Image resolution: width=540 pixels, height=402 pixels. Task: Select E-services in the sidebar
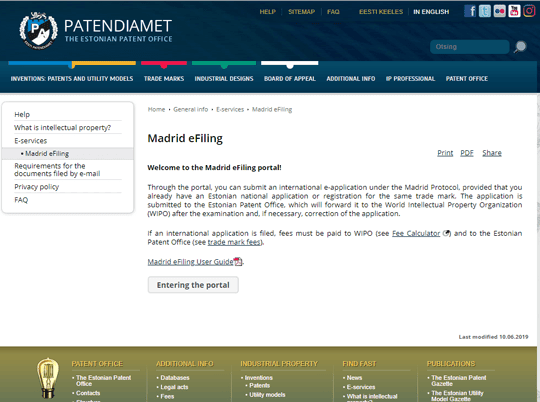pyautogui.click(x=30, y=141)
